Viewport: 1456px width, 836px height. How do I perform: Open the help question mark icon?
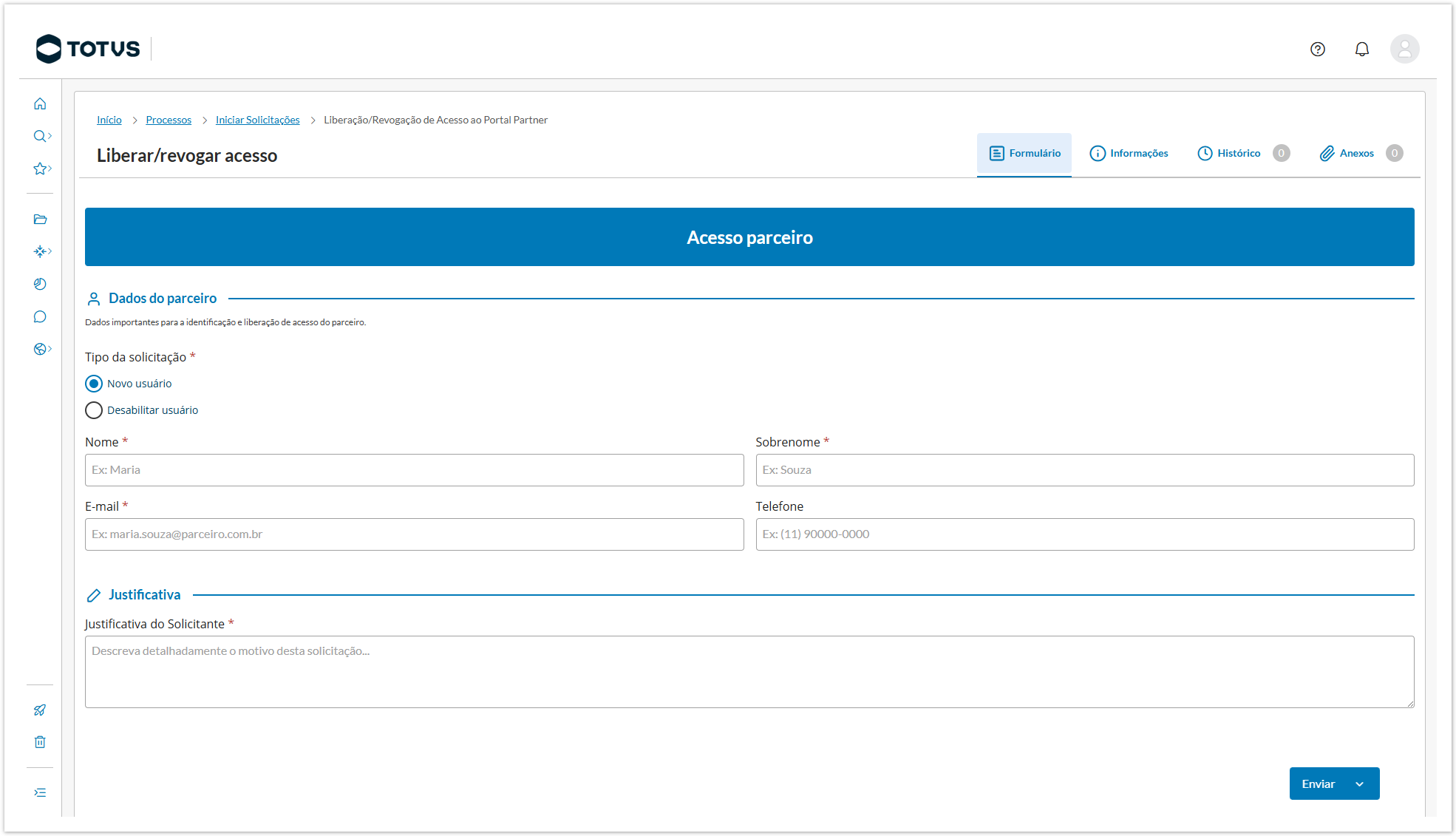1317,50
